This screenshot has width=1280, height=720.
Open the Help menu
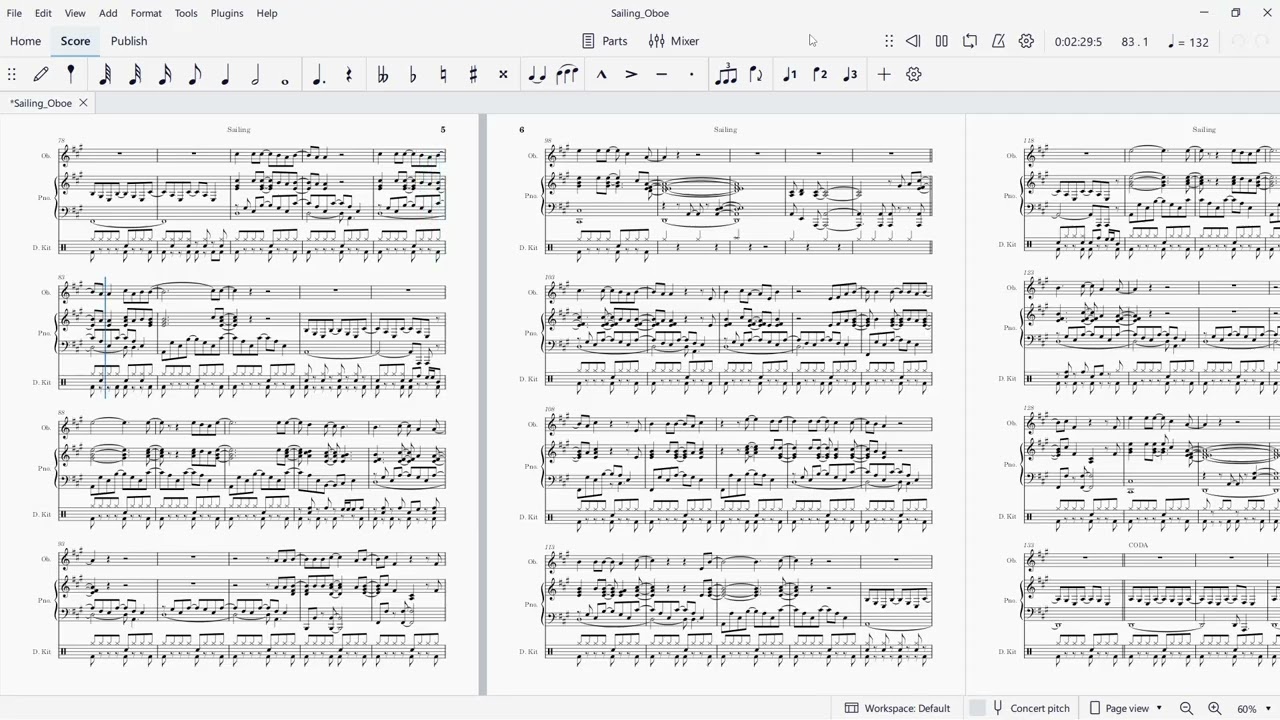[x=267, y=13]
